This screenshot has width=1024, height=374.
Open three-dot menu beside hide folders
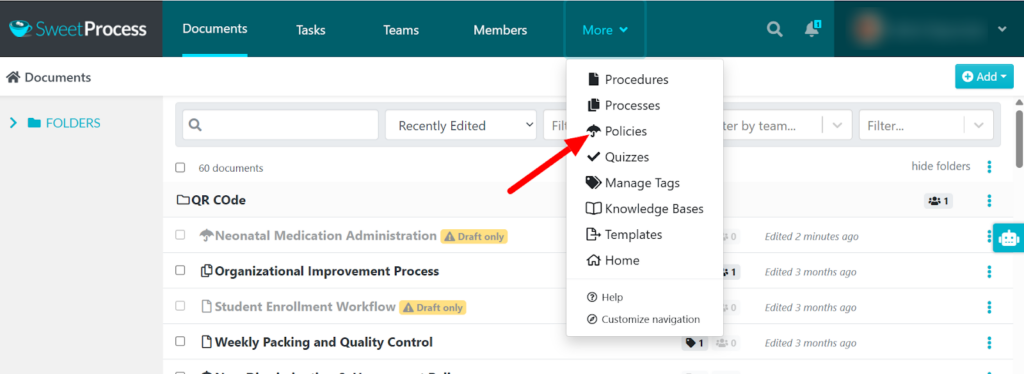pos(989,167)
